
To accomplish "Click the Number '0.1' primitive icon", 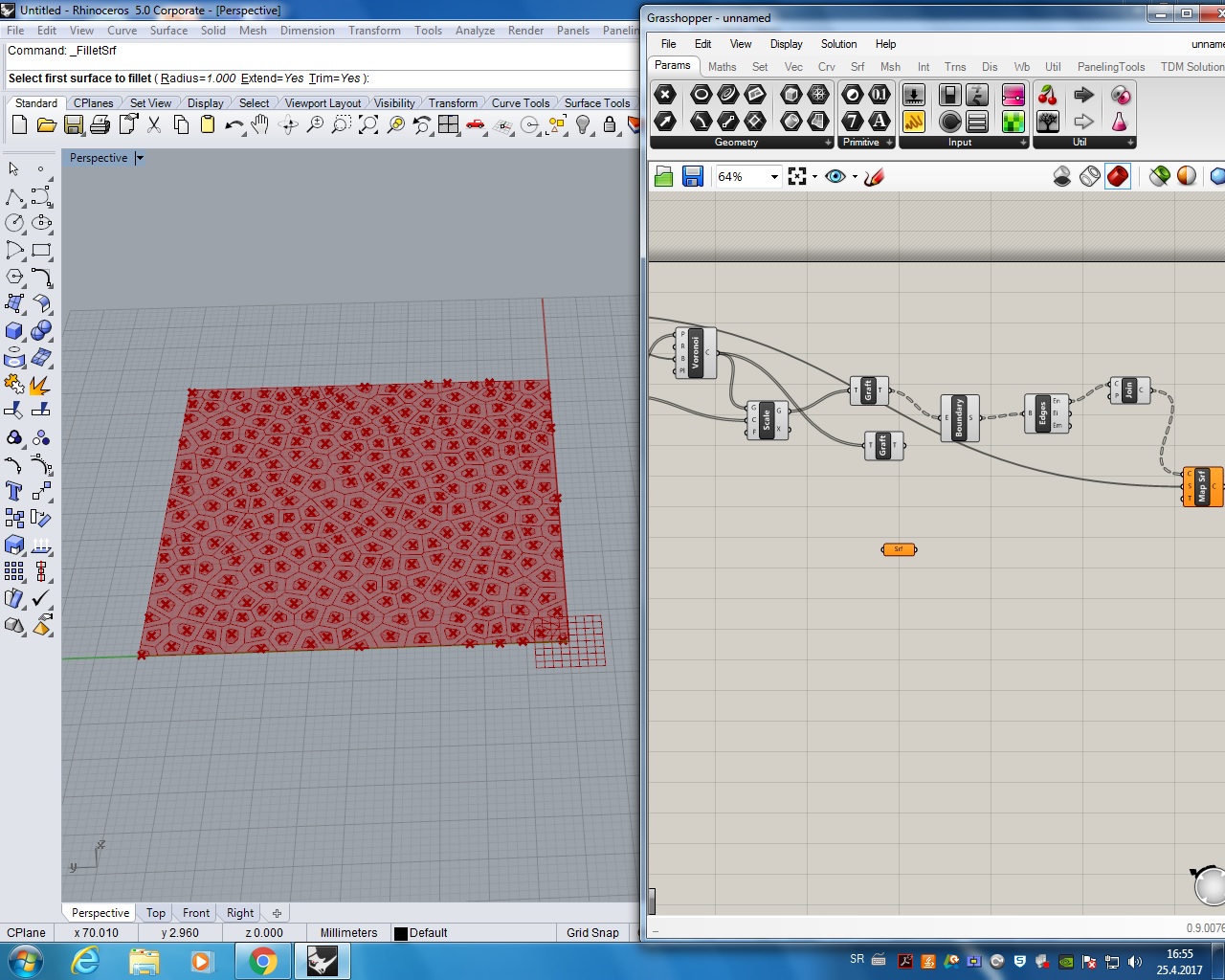I will 880,94.
